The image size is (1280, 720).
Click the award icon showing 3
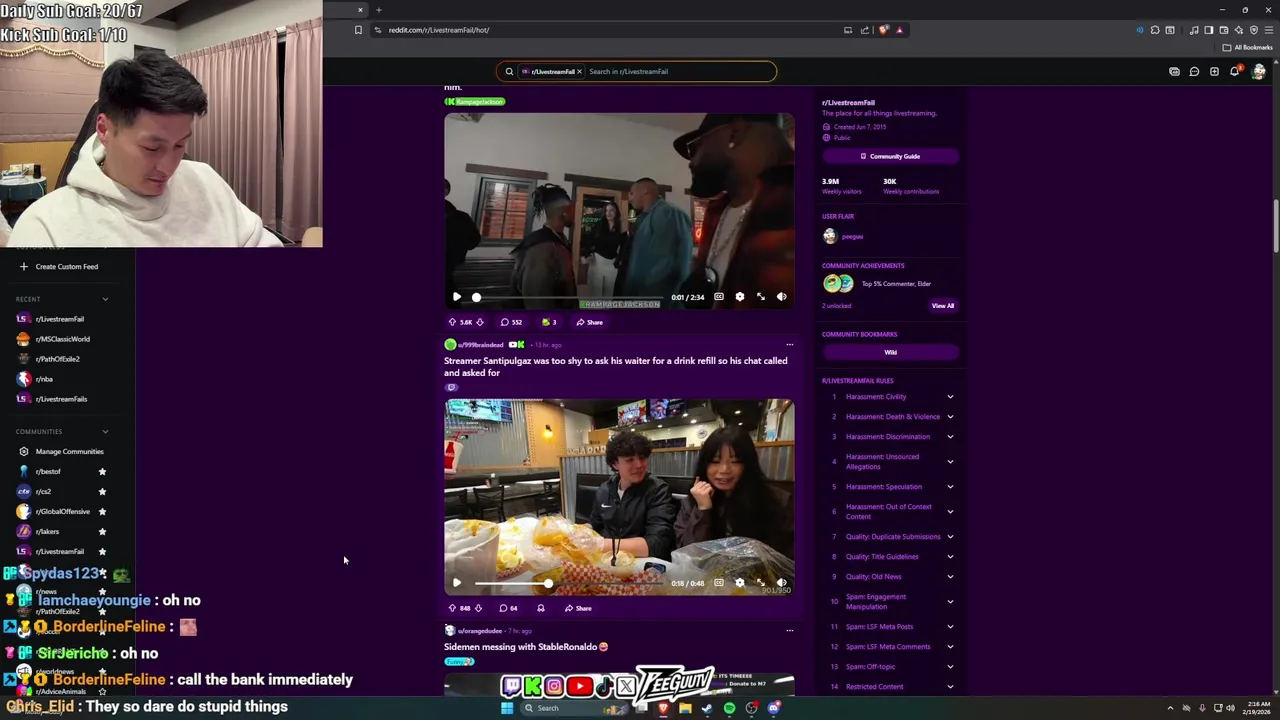[548, 322]
